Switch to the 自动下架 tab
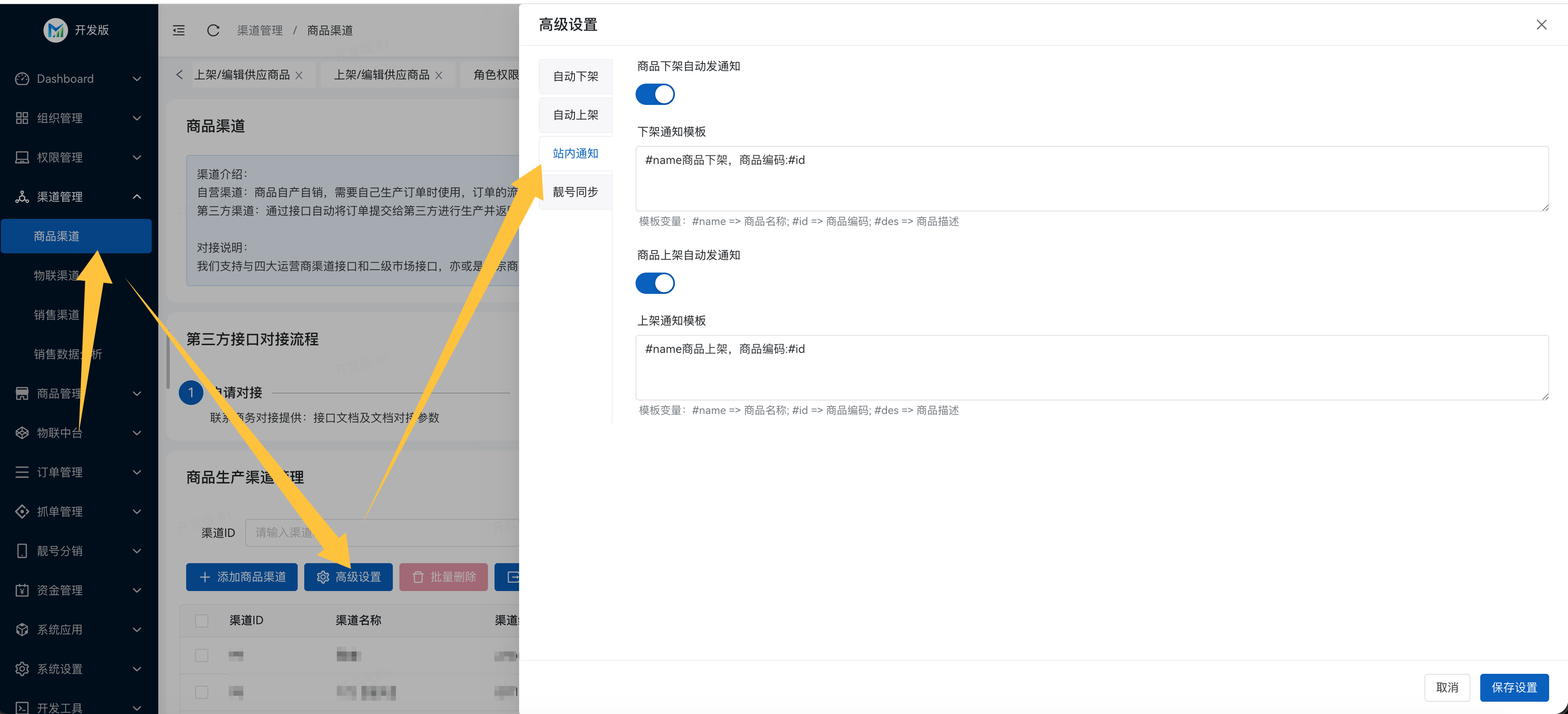The image size is (1568, 714). [575, 76]
